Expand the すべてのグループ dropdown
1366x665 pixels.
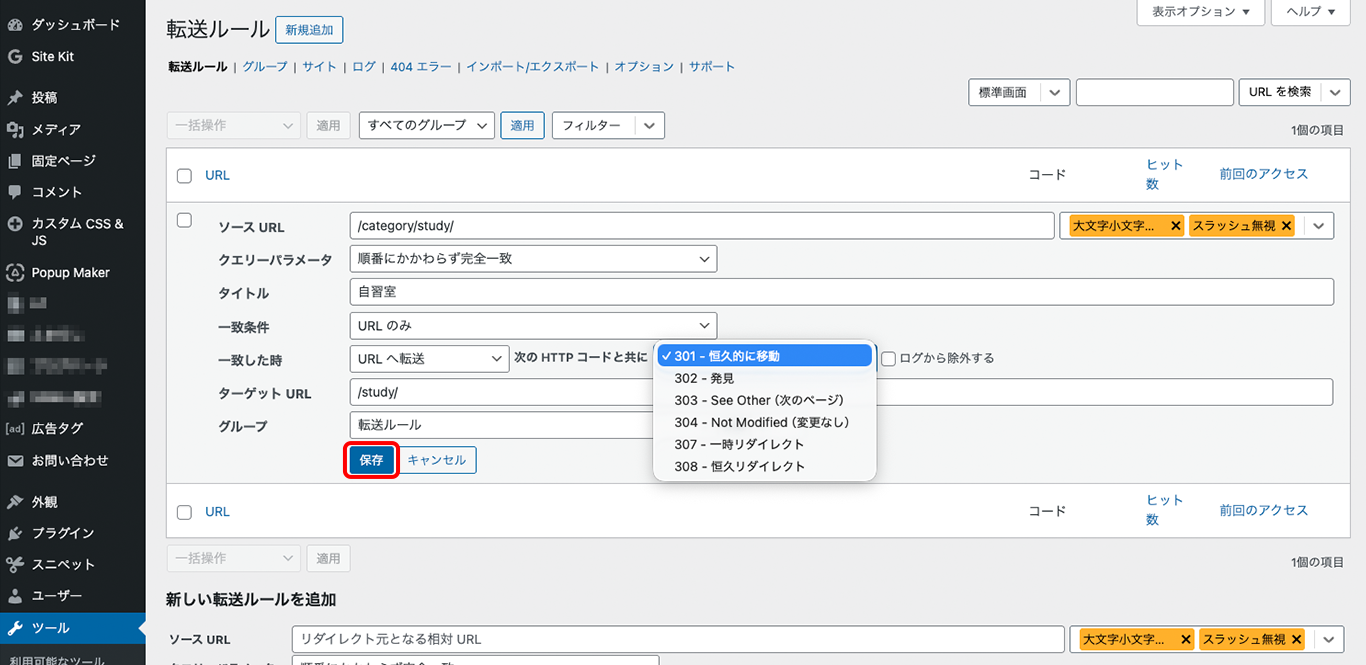point(426,126)
